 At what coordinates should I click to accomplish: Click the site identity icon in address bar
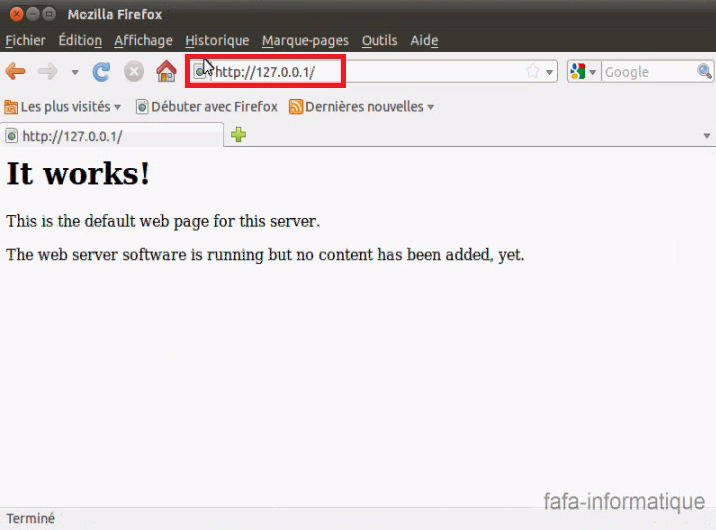click(200, 72)
